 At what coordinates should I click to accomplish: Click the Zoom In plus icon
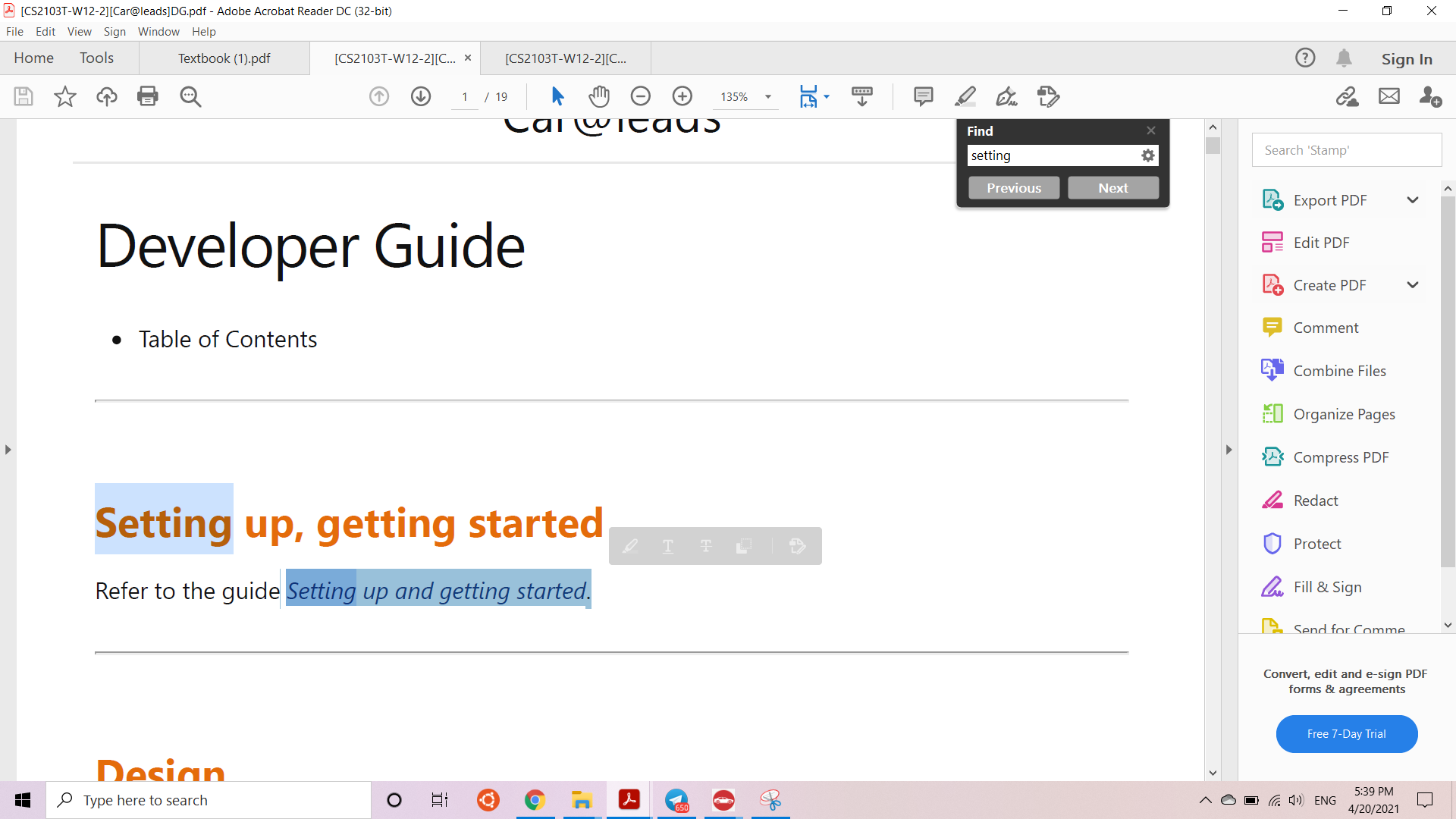point(682,96)
